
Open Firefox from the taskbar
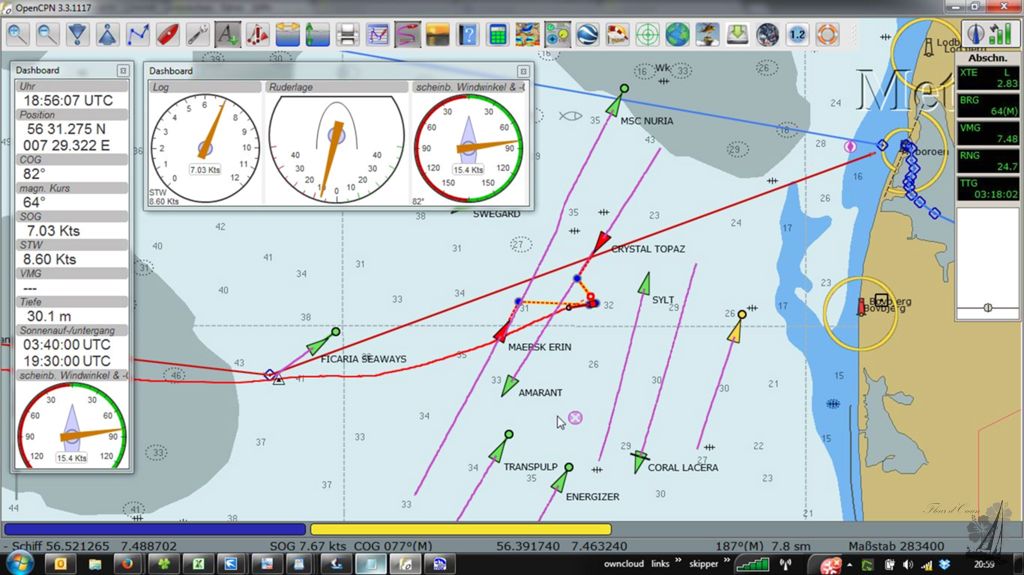128,564
